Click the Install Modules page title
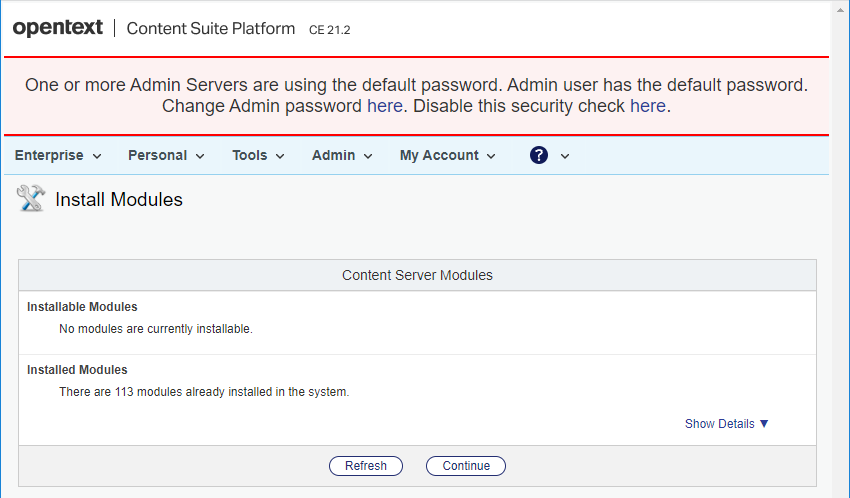This screenshot has height=498, width=850. [x=119, y=199]
